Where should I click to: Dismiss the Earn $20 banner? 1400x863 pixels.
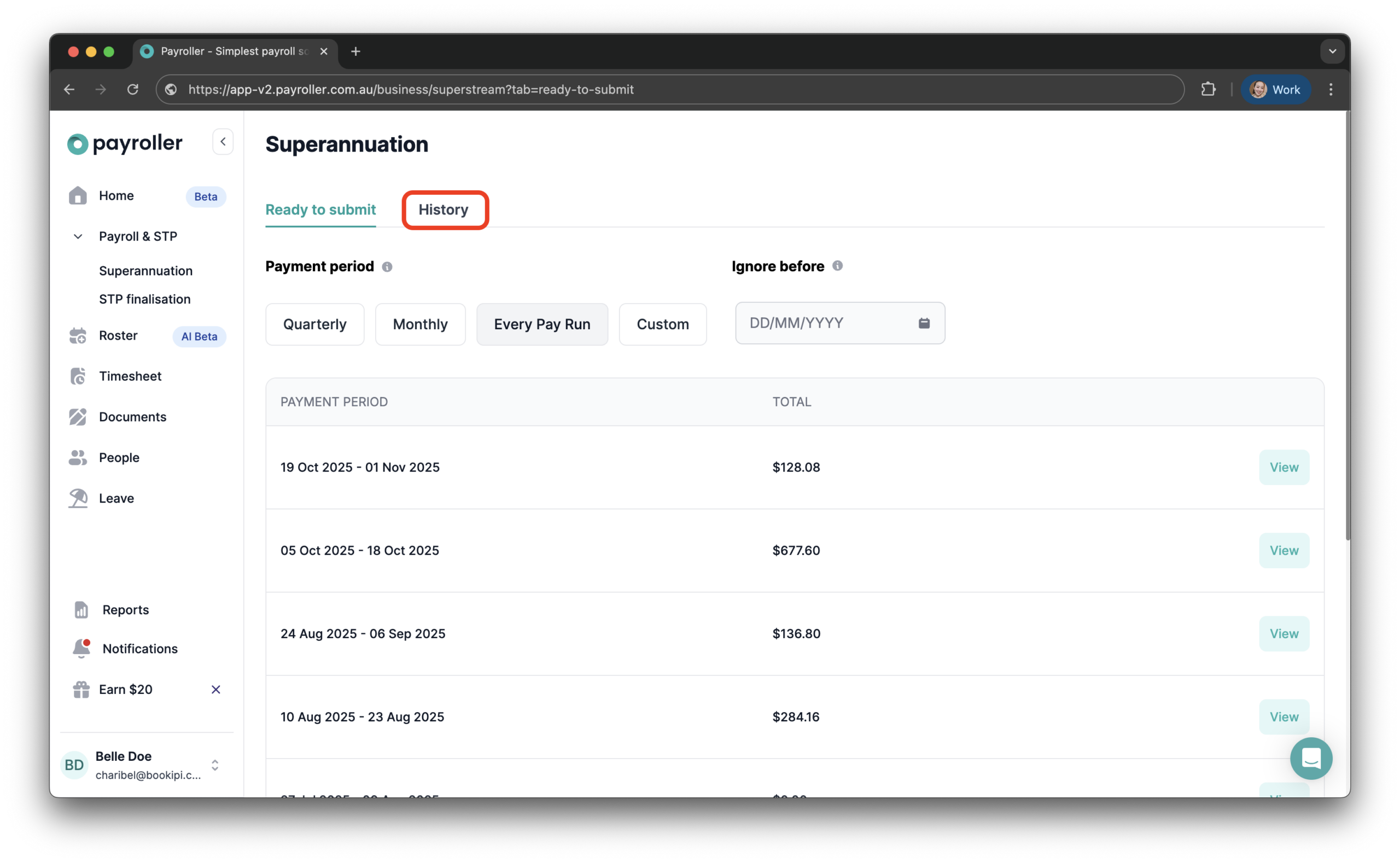[x=215, y=689]
